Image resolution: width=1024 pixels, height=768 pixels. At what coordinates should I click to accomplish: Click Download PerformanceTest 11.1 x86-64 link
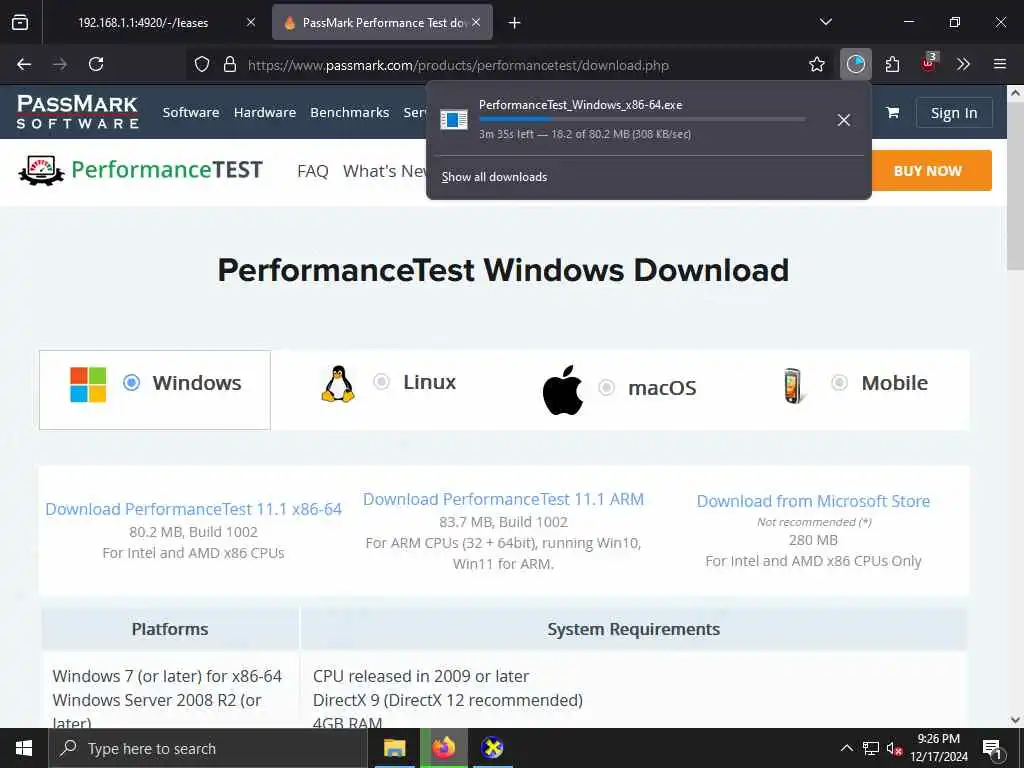tap(193, 509)
